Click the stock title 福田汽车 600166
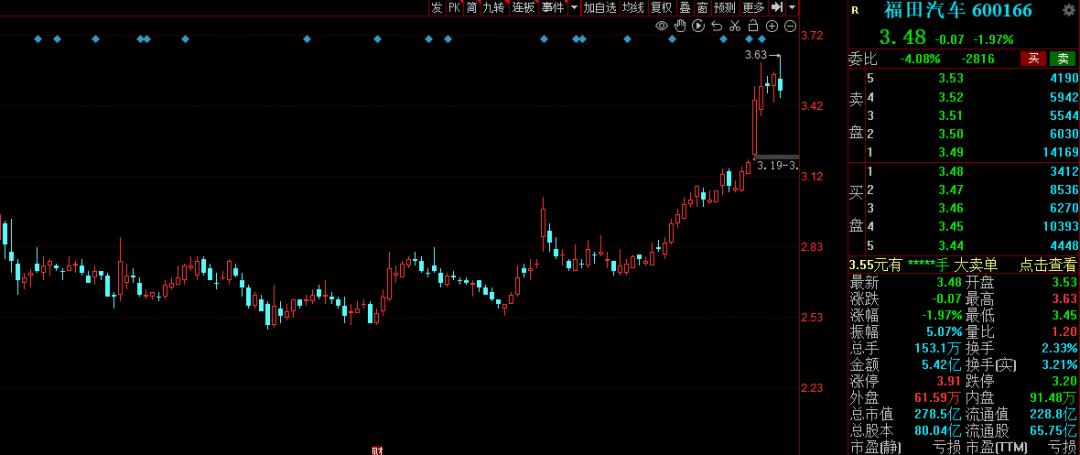Screen dimensions: 1080x455 [958, 10]
